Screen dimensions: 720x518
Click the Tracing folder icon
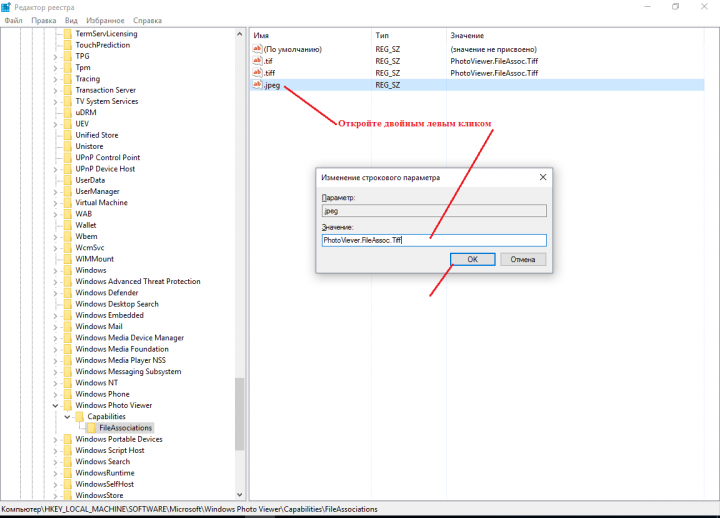click(68, 79)
